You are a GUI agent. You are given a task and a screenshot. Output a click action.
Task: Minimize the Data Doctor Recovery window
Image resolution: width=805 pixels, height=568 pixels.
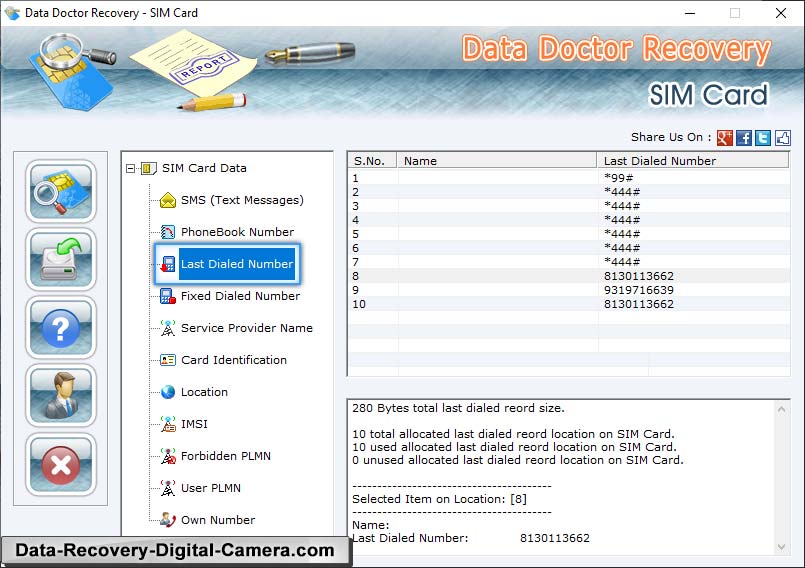pyautogui.click(x=690, y=13)
